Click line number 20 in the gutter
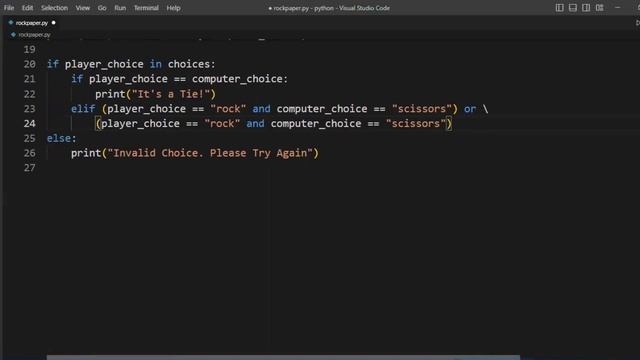The width and height of the screenshot is (640, 360). pos(29,64)
